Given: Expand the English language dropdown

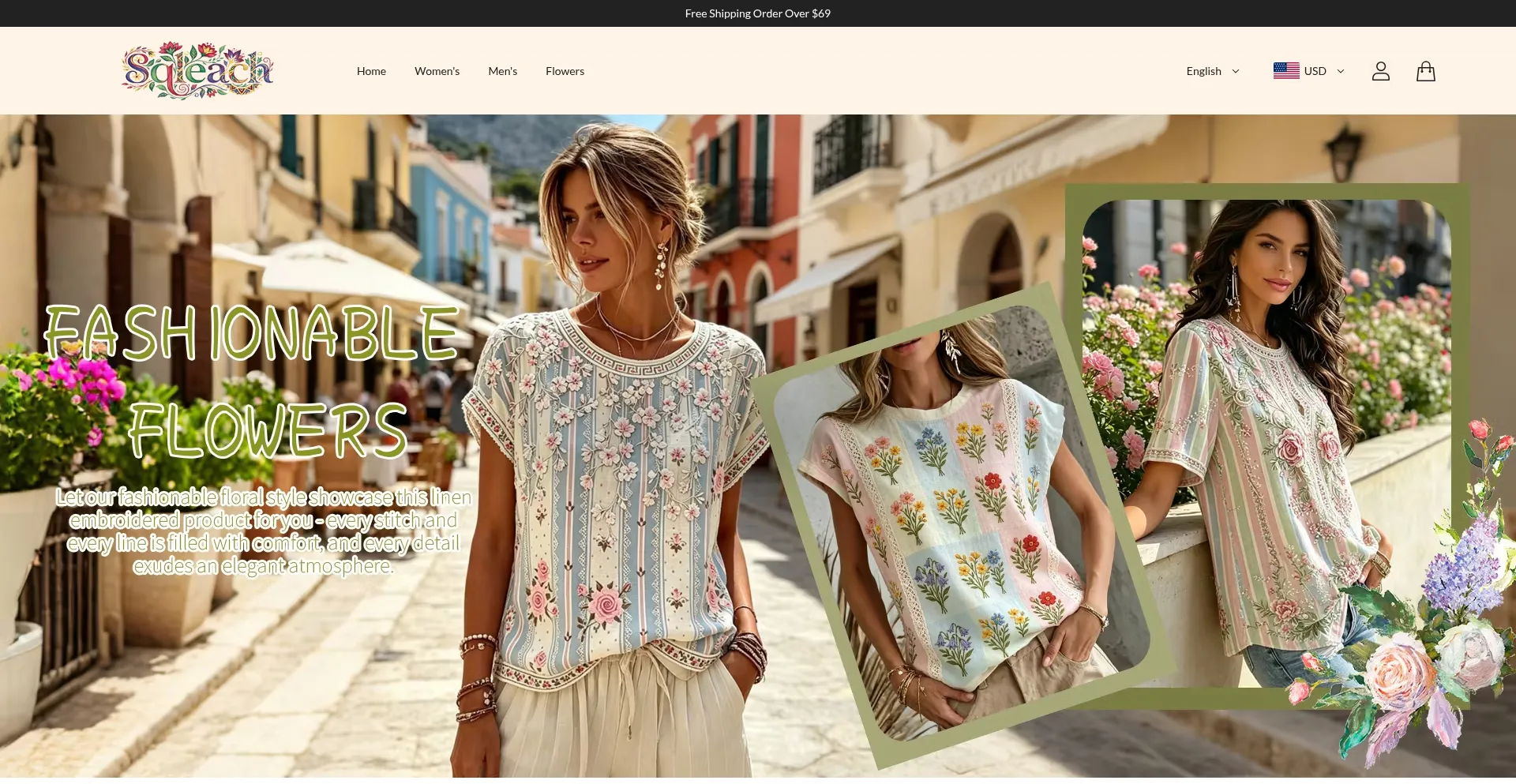Looking at the screenshot, I should tap(1213, 71).
